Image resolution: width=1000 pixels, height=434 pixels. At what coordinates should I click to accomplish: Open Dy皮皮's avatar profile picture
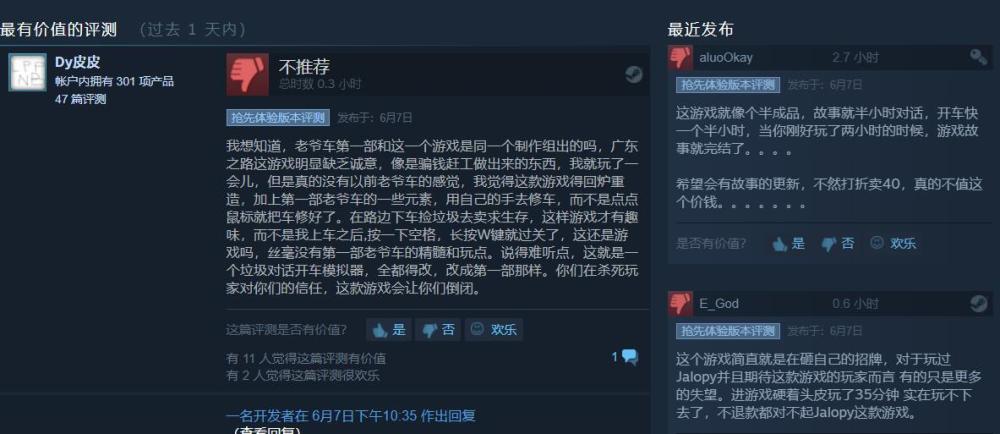(x=27, y=72)
